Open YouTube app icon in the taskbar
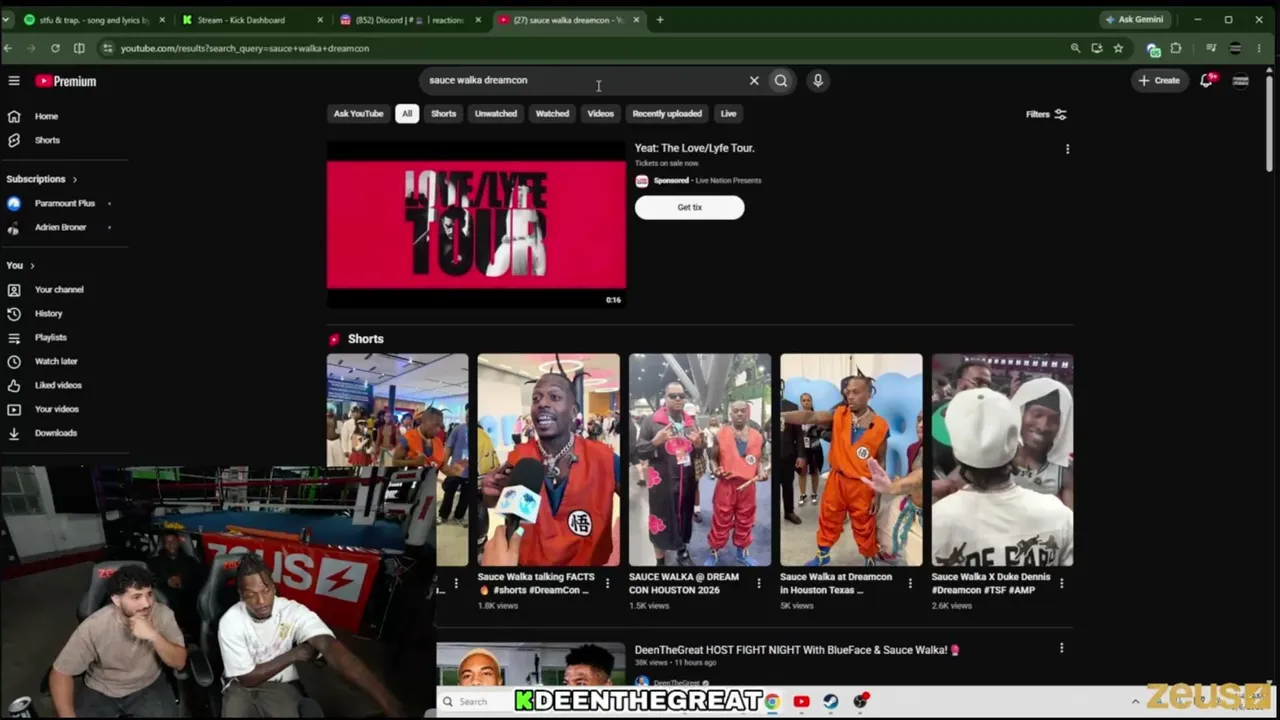The image size is (1280, 720). pyautogui.click(x=801, y=702)
